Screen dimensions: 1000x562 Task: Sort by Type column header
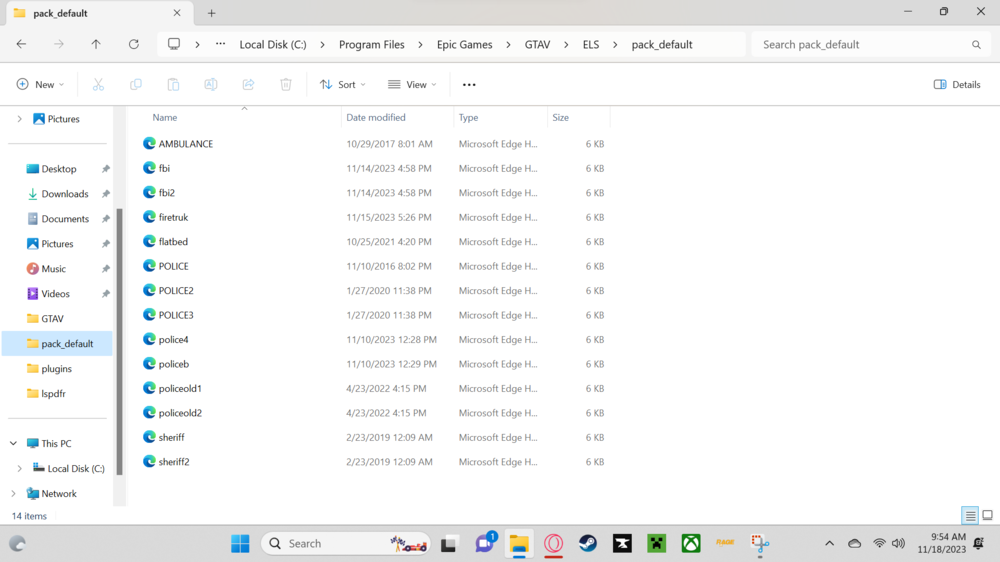468,117
